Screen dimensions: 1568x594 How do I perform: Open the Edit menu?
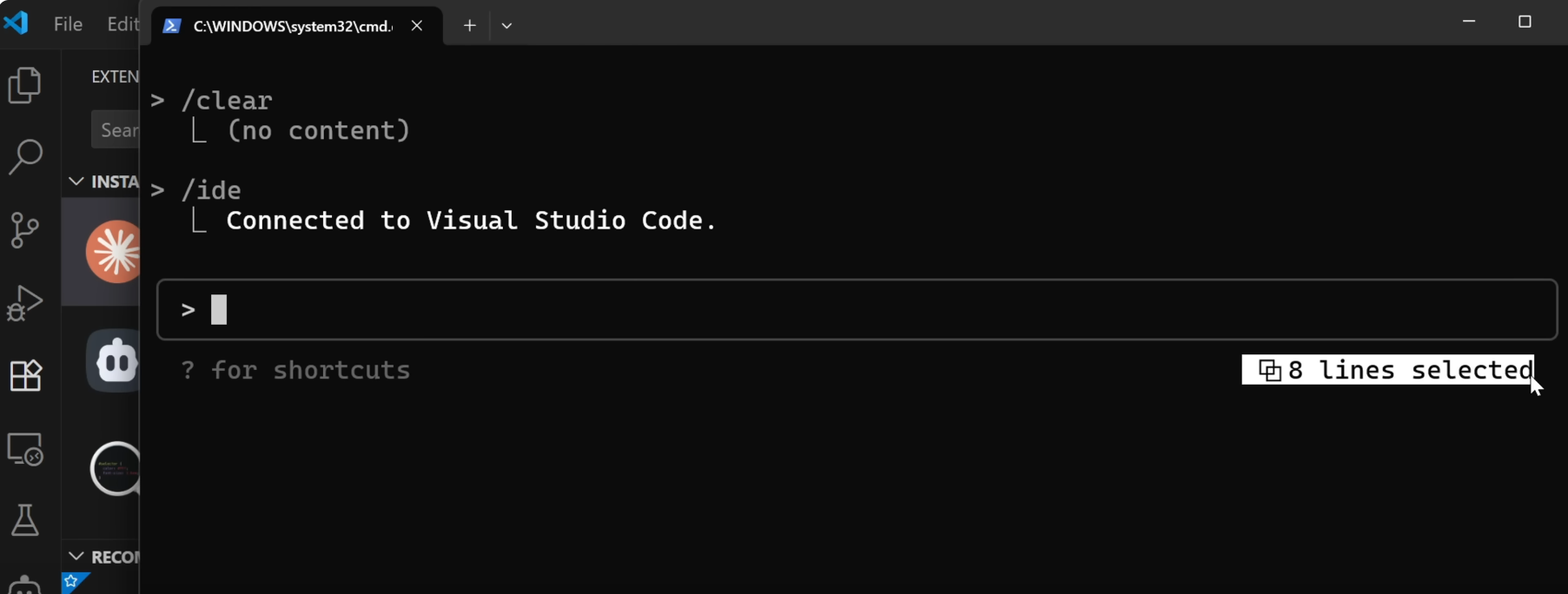(122, 24)
